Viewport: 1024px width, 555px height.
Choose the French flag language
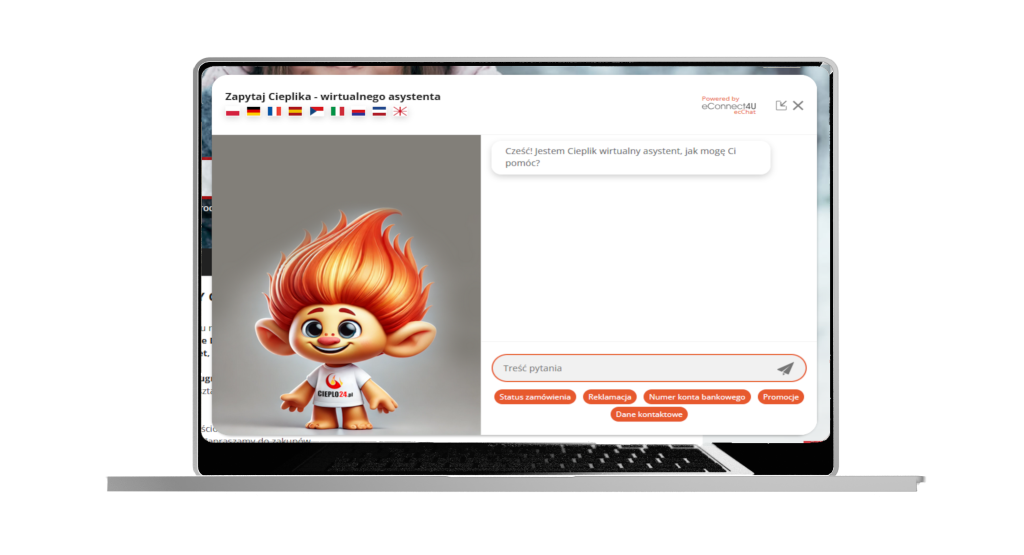(274, 112)
